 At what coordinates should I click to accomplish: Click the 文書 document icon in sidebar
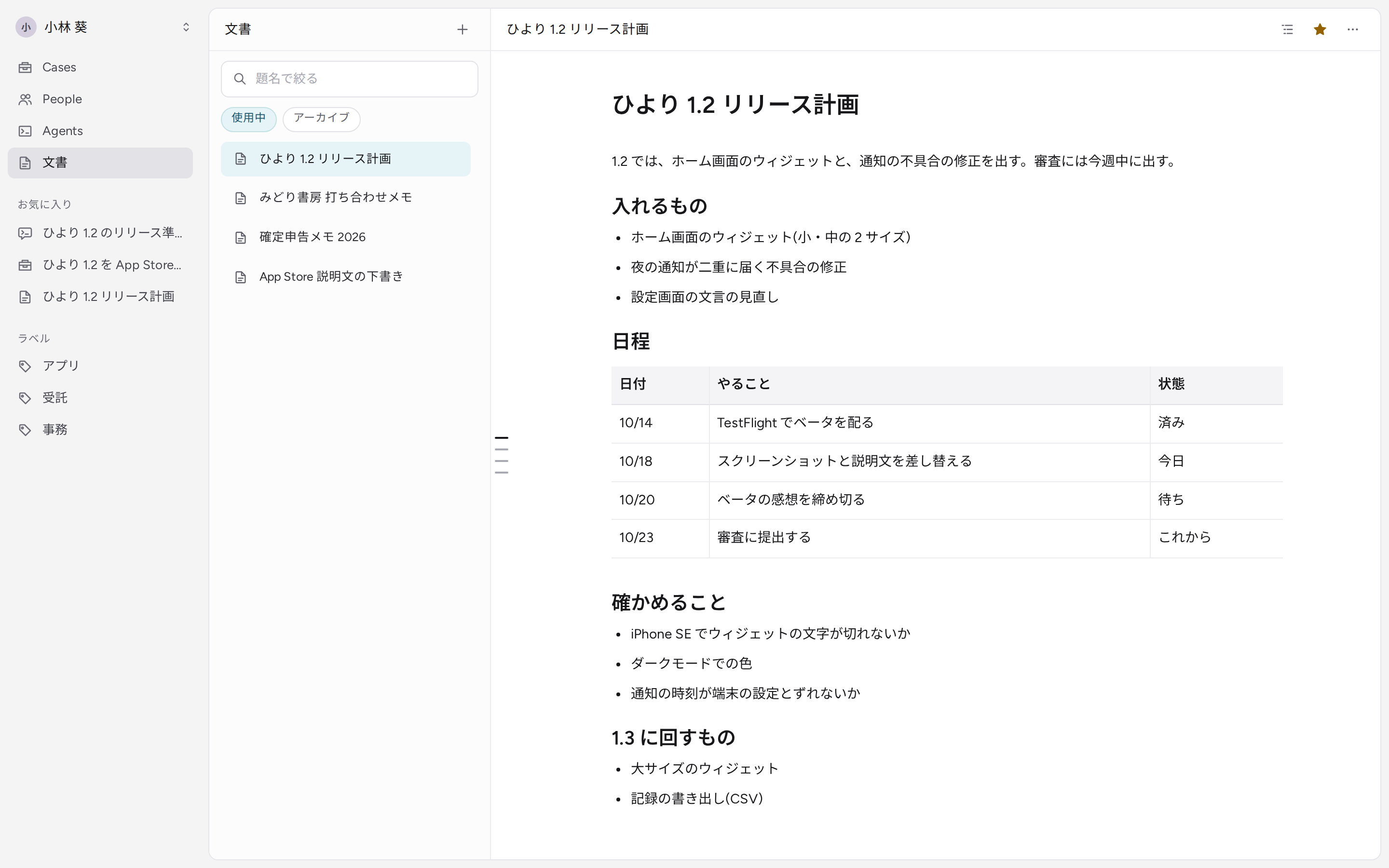(25, 163)
